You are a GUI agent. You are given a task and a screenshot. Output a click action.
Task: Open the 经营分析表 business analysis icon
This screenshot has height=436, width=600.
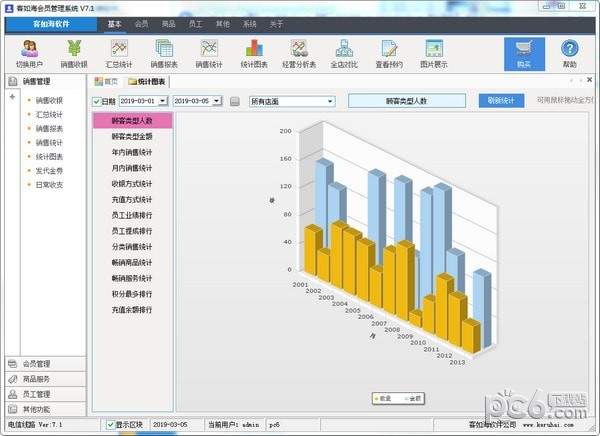point(298,52)
